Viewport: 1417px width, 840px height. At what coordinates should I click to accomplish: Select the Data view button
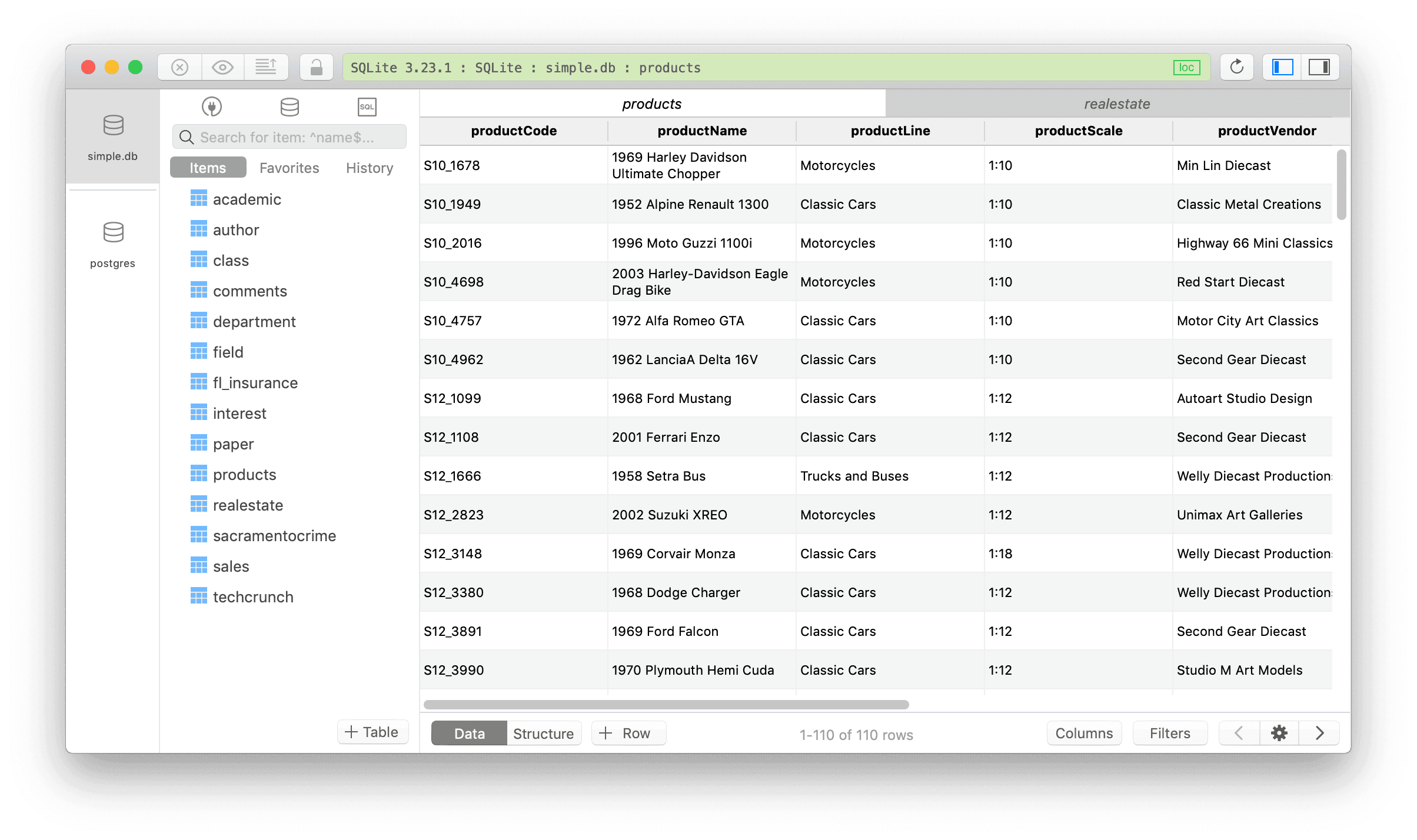tap(469, 734)
